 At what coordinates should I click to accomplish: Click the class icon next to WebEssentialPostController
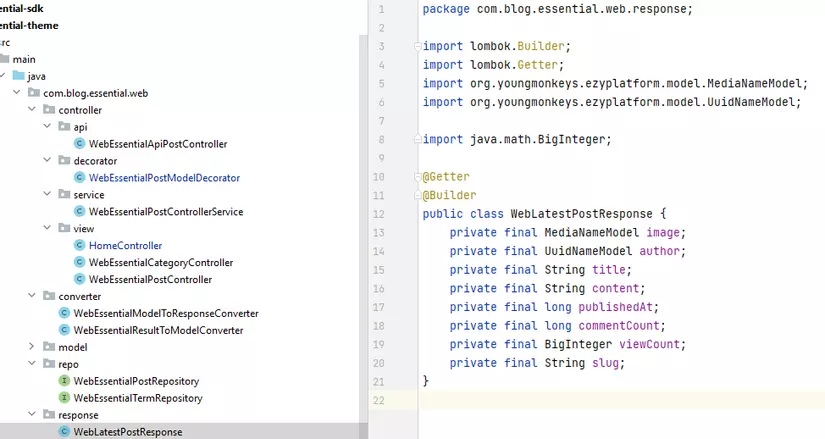(79, 279)
